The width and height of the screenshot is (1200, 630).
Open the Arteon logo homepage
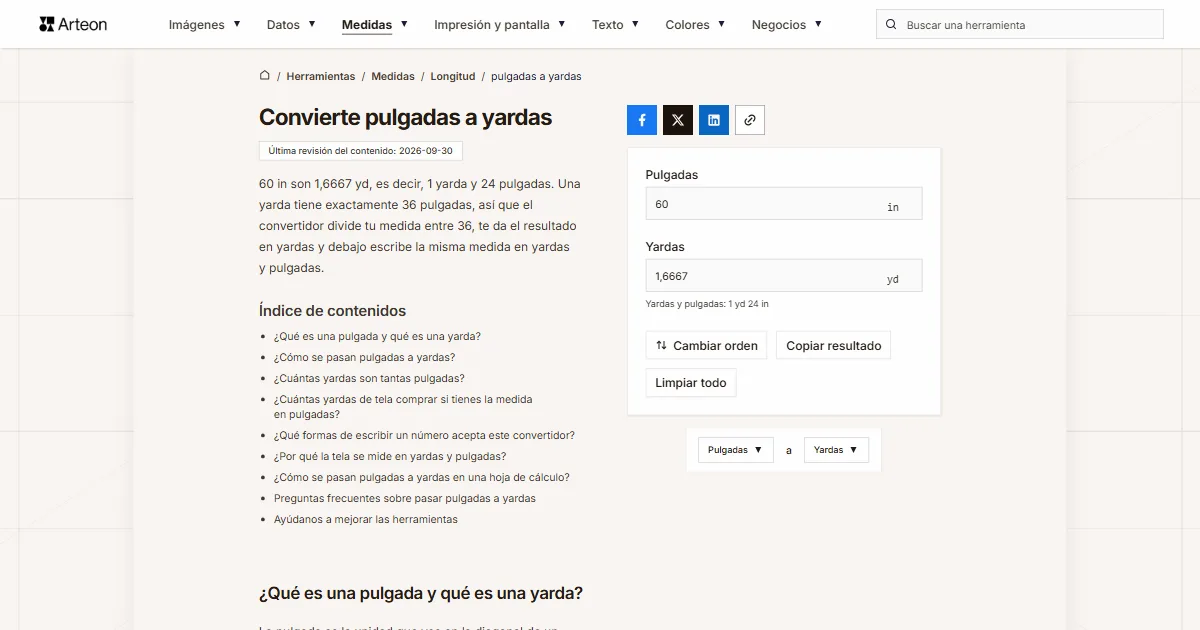pos(73,24)
